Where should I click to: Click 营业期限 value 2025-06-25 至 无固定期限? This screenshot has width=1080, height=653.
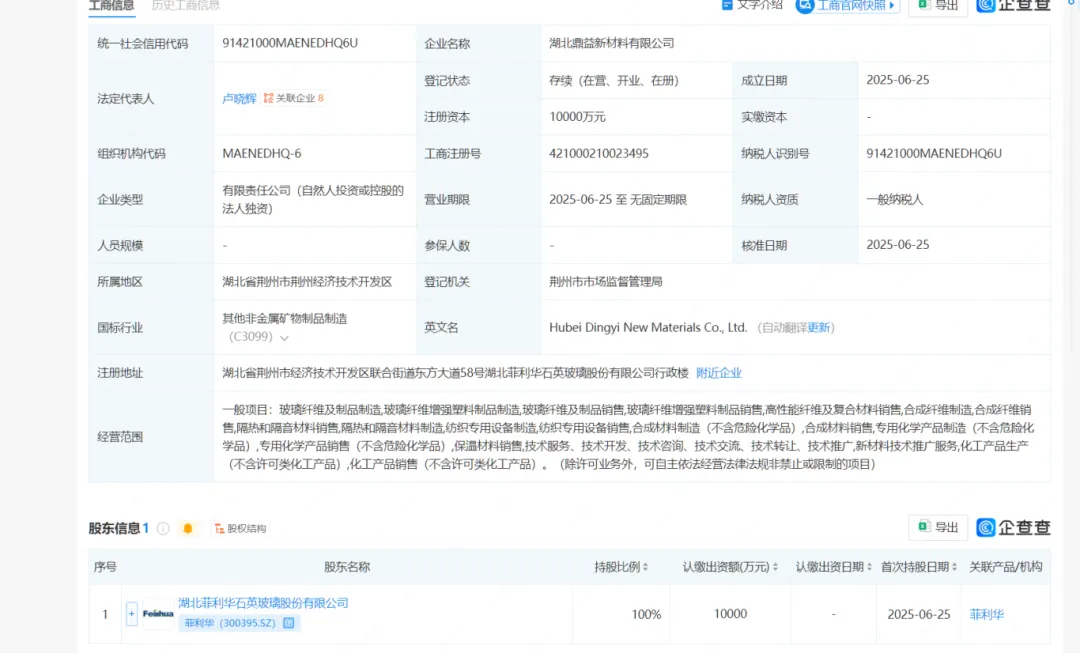click(x=618, y=199)
